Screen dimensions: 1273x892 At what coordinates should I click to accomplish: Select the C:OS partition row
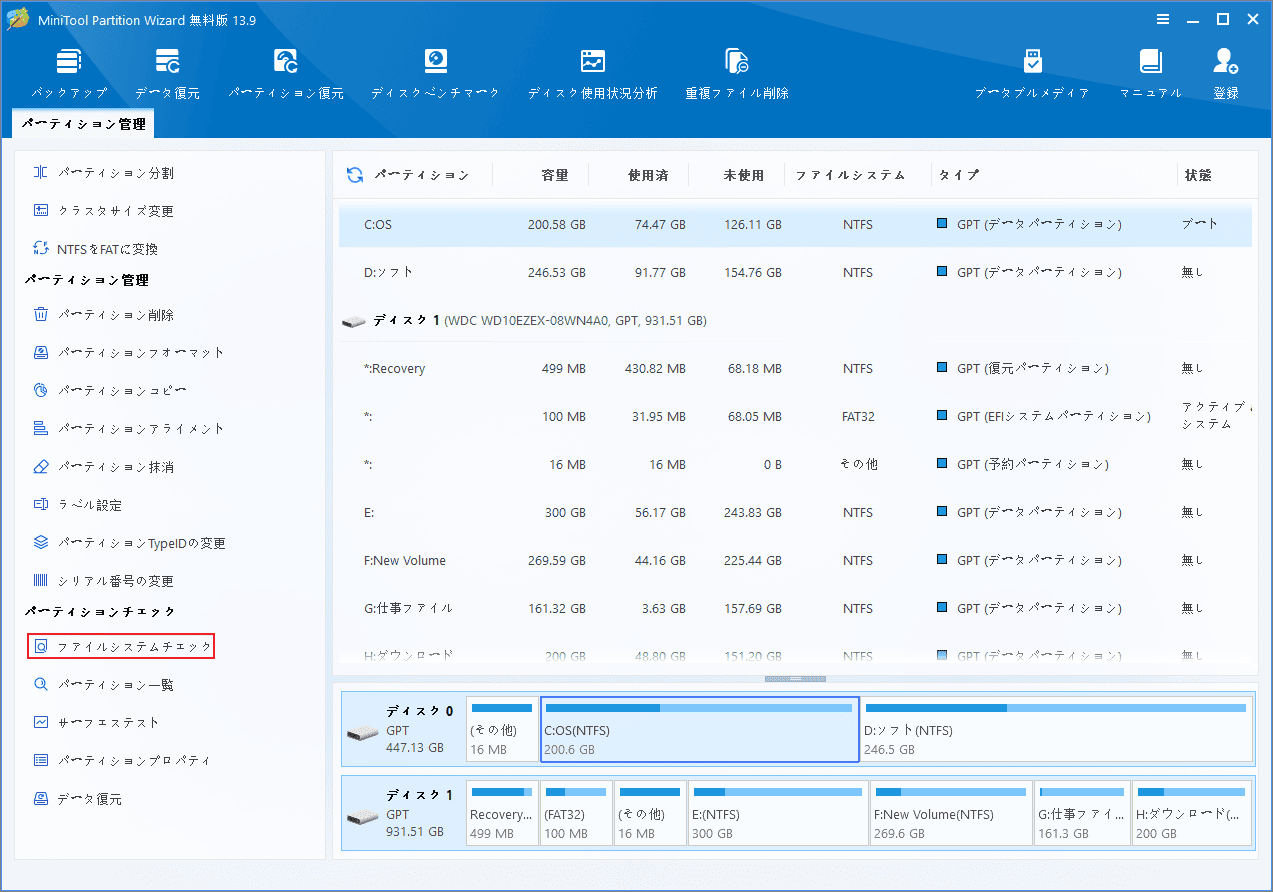[x=795, y=225]
